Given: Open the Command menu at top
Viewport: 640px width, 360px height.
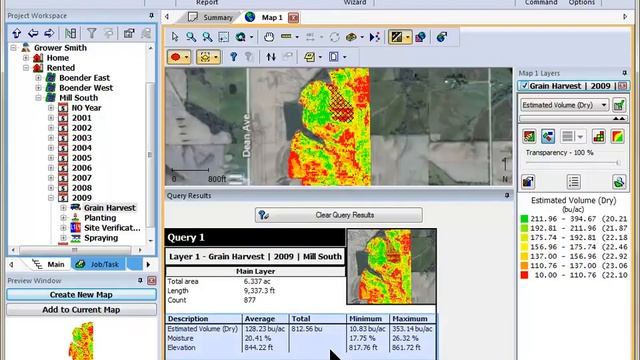Looking at the screenshot, I should tap(541, 2).
